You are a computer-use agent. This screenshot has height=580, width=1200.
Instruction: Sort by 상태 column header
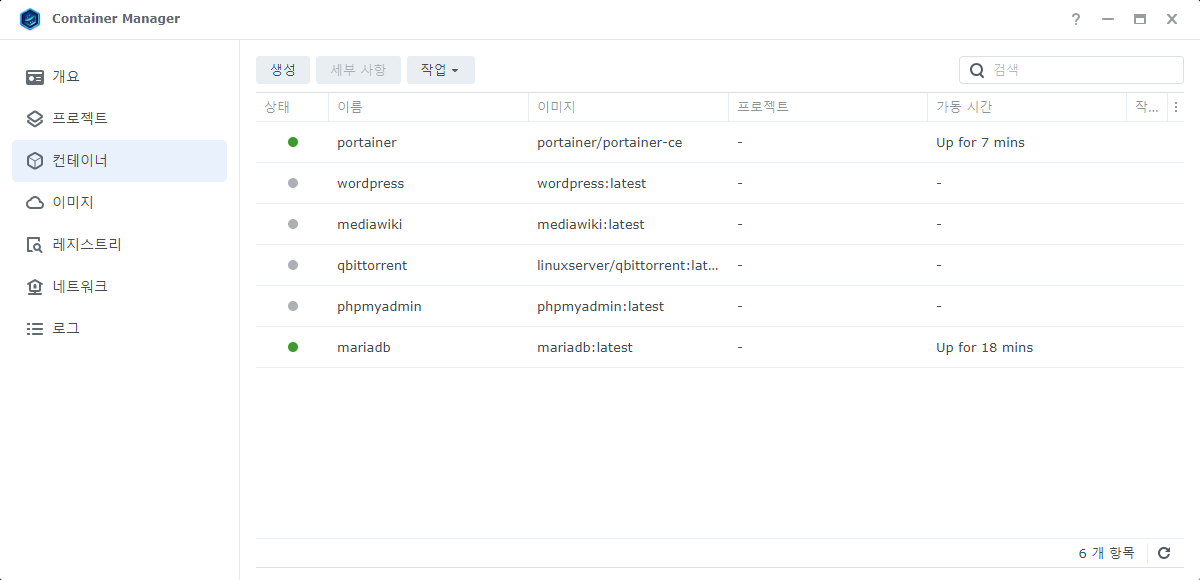(292, 107)
